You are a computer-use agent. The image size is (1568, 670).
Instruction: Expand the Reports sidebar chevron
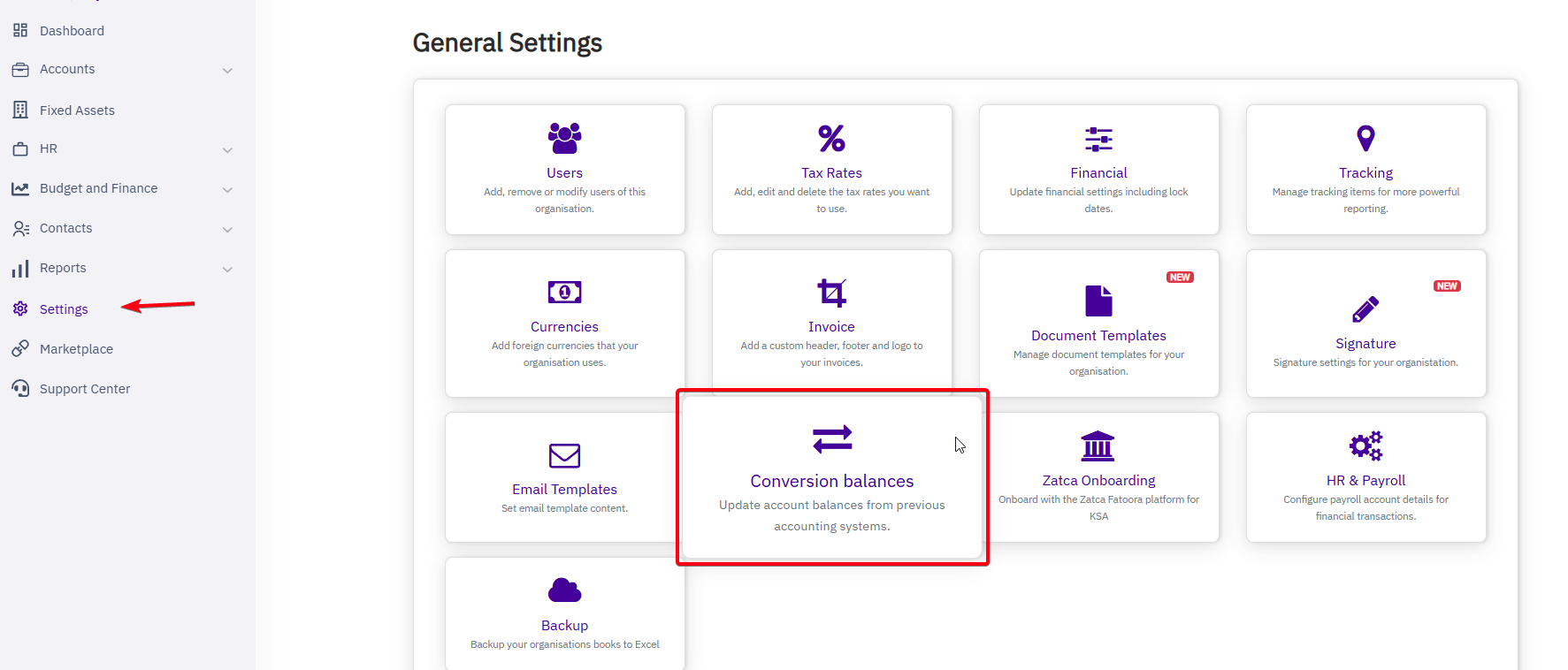227,270
